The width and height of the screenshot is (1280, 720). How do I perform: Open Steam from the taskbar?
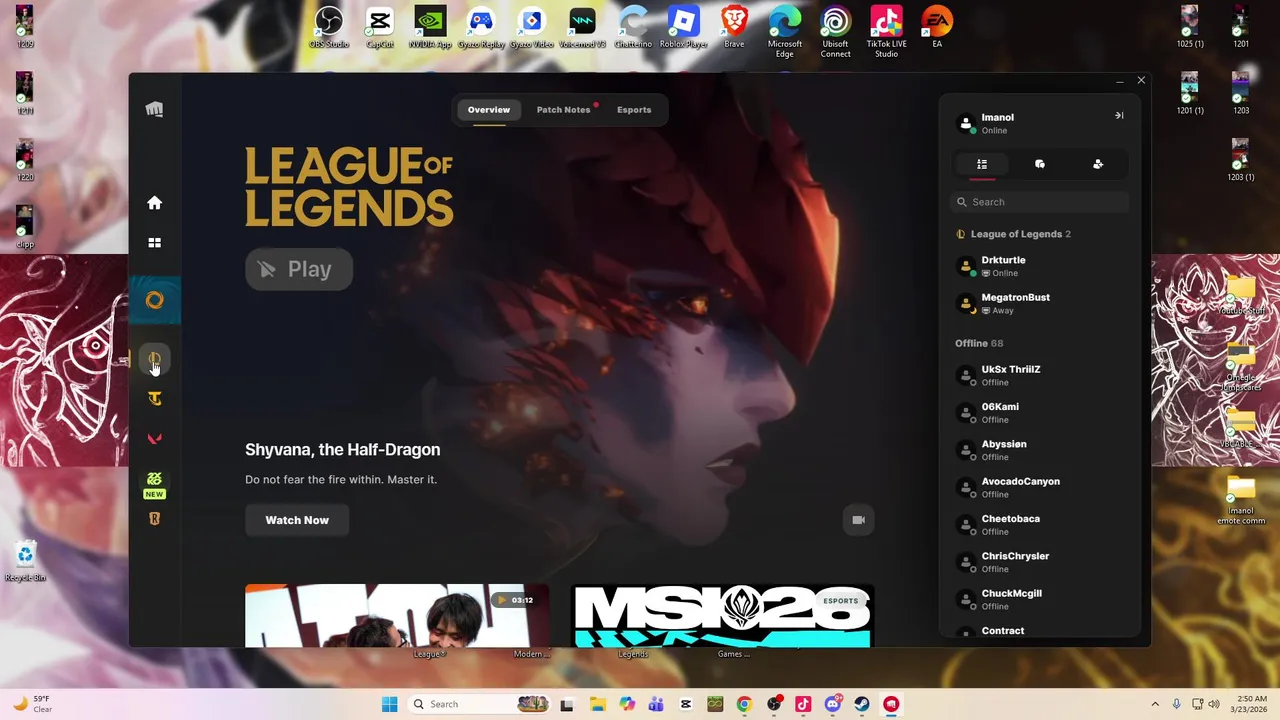pyautogui.click(x=862, y=704)
